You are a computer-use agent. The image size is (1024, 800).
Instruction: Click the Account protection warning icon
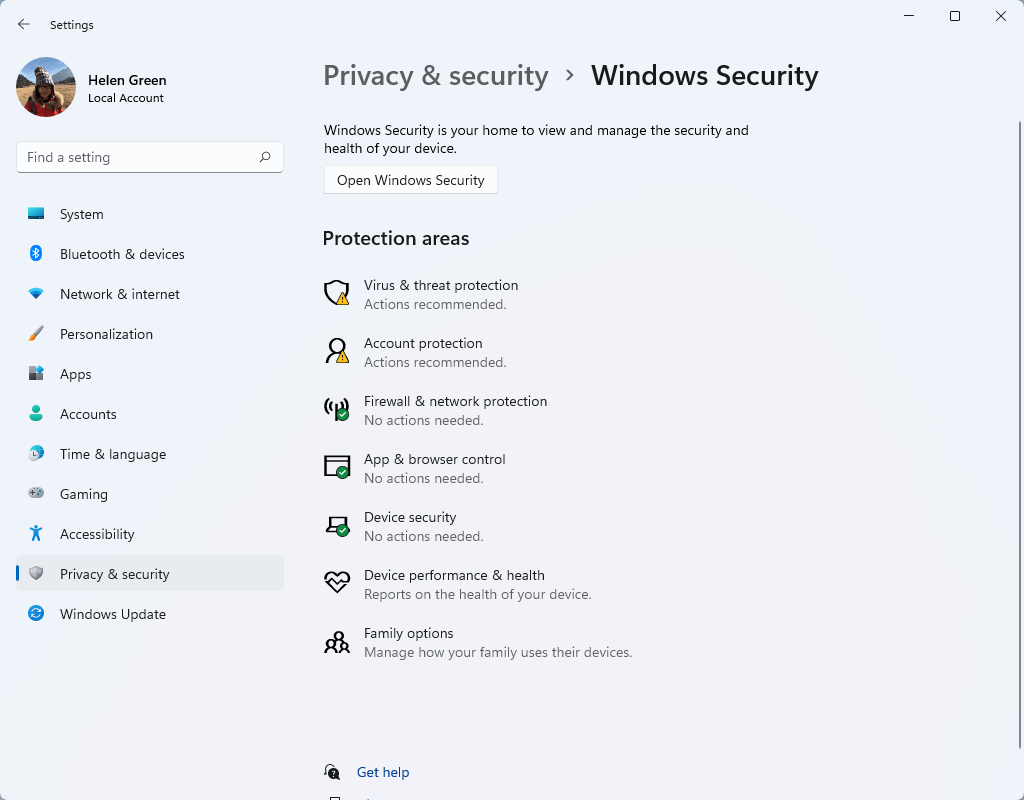point(337,351)
